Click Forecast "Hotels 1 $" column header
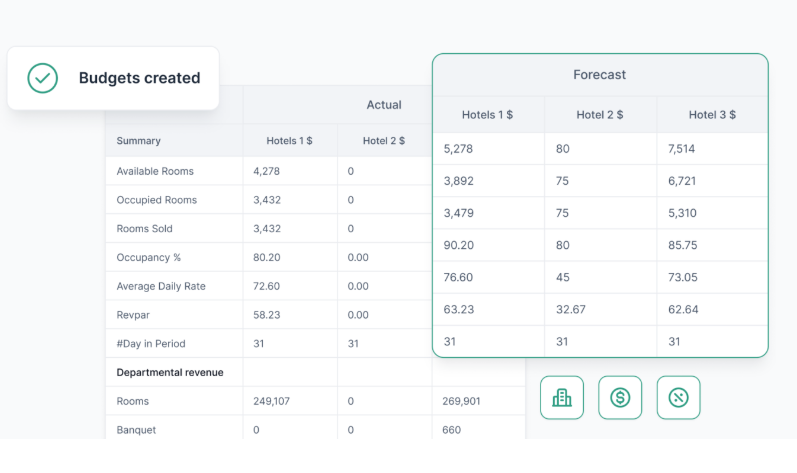Viewport: 797px width, 473px height. point(487,115)
